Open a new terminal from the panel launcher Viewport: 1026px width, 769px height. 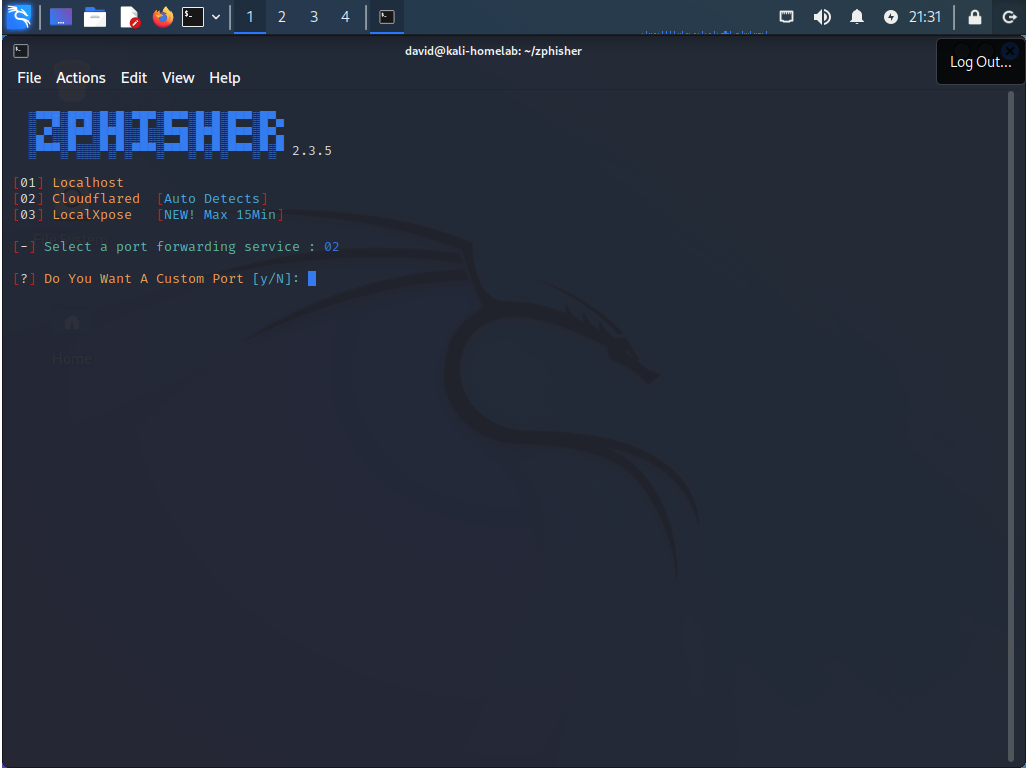click(193, 16)
